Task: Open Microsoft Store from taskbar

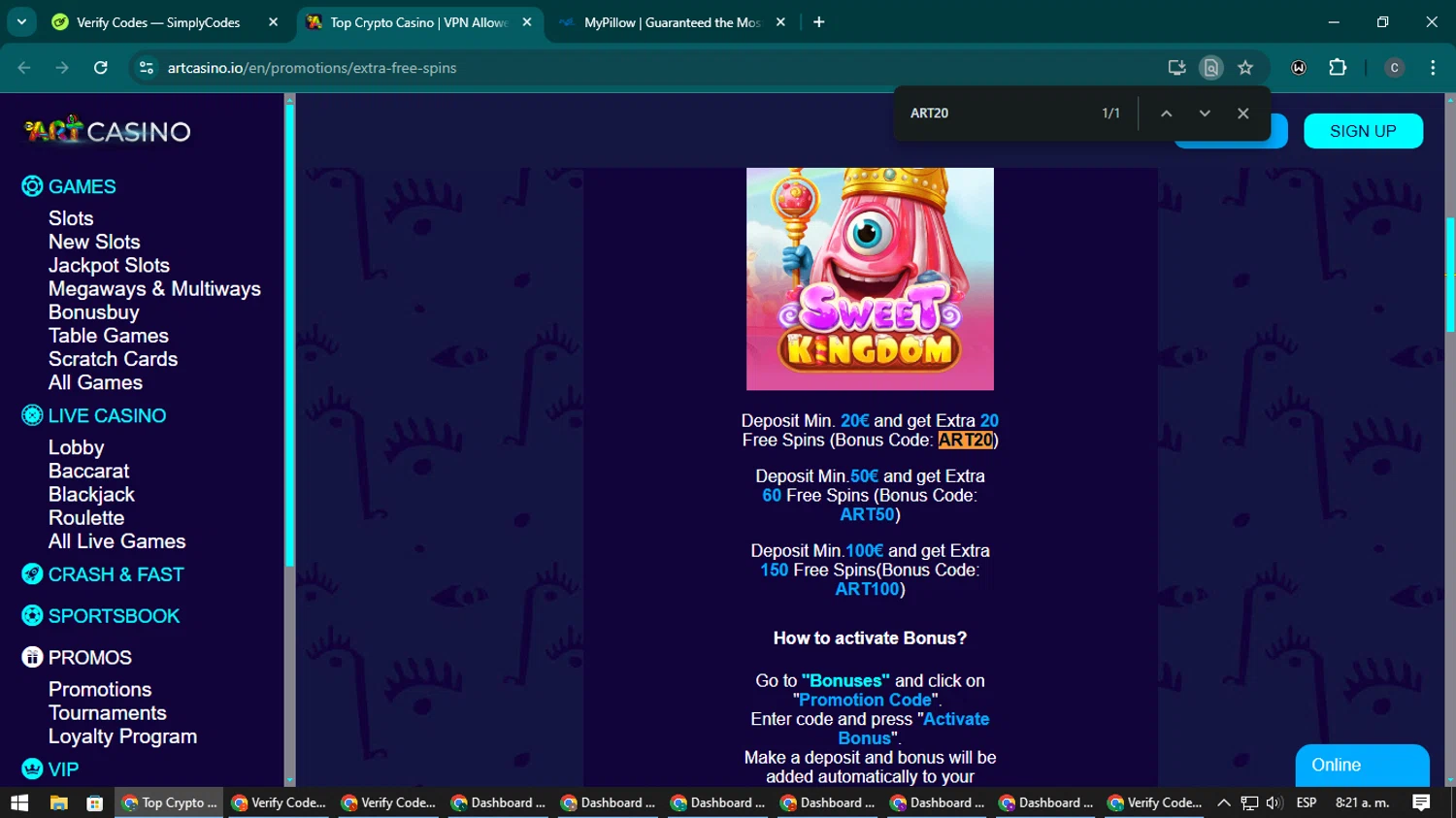Action: click(95, 802)
